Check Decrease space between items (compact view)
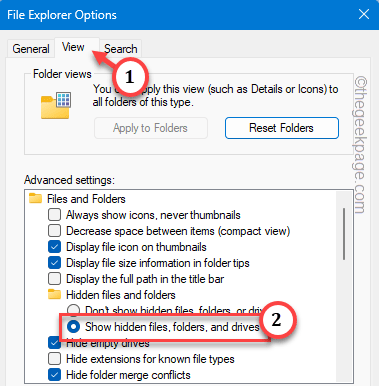Viewport: 379px width, 386px height. (x=54, y=231)
